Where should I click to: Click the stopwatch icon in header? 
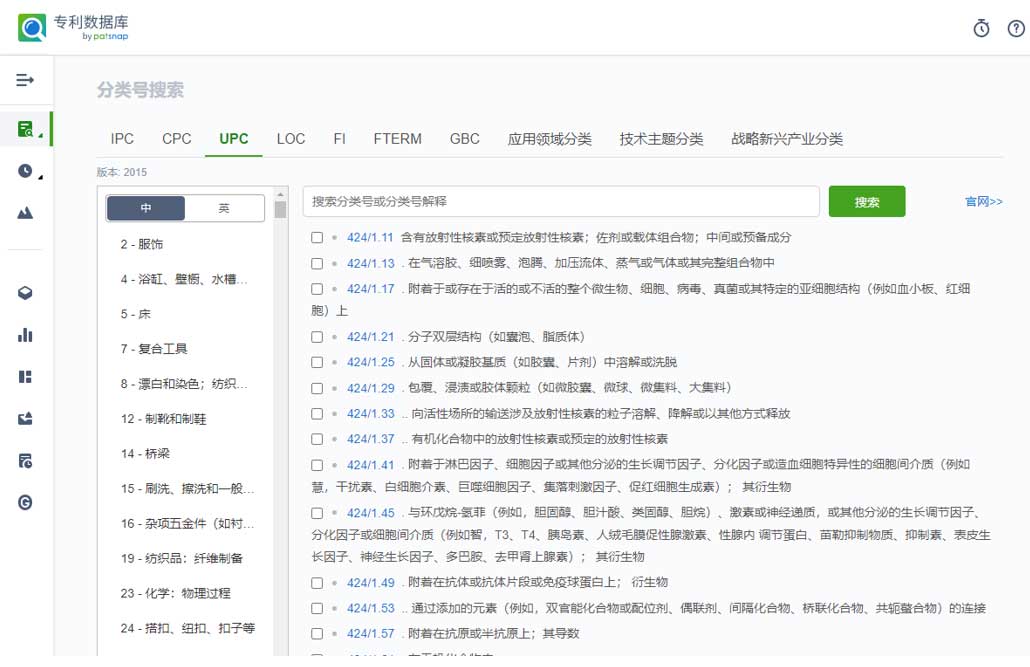point(981,28)
